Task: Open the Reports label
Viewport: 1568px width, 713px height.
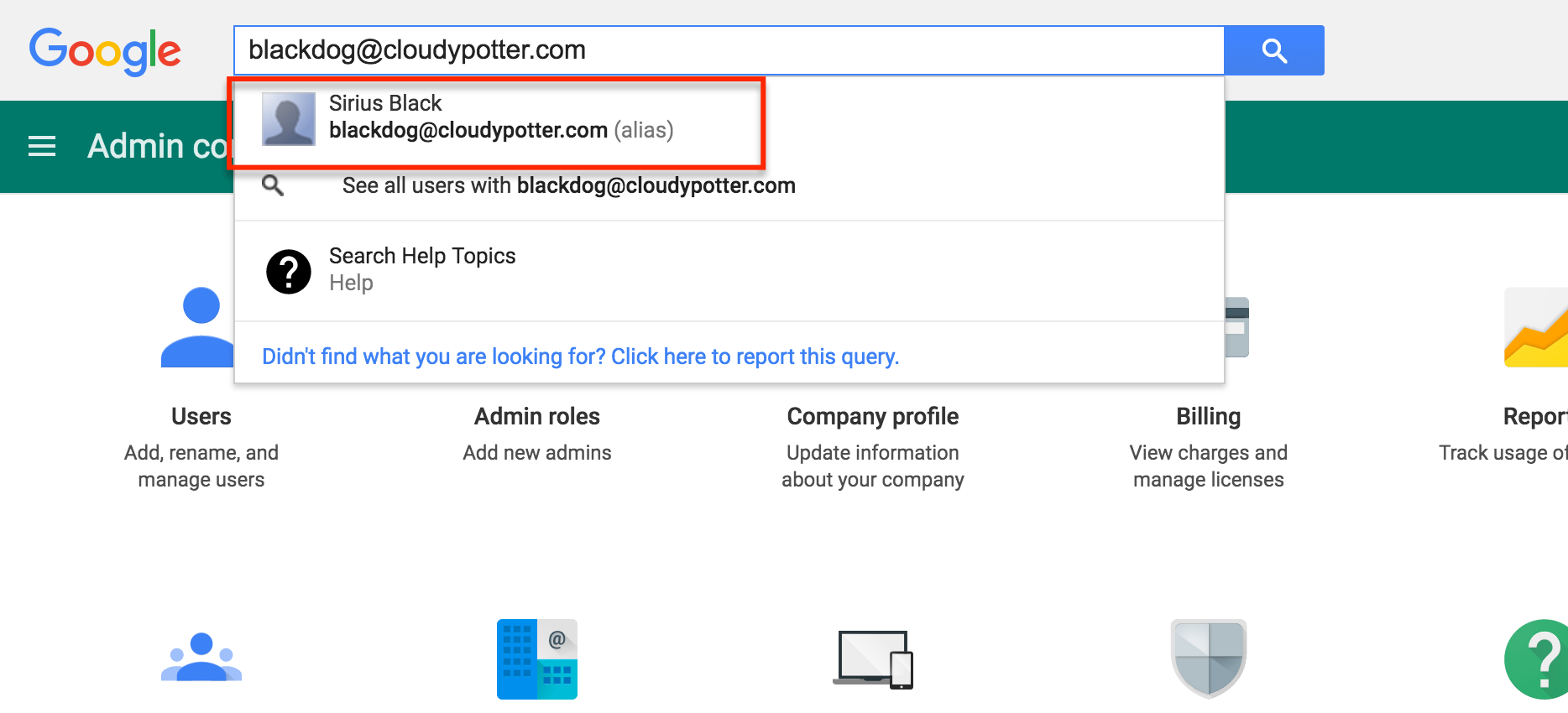Action: 1535,416
